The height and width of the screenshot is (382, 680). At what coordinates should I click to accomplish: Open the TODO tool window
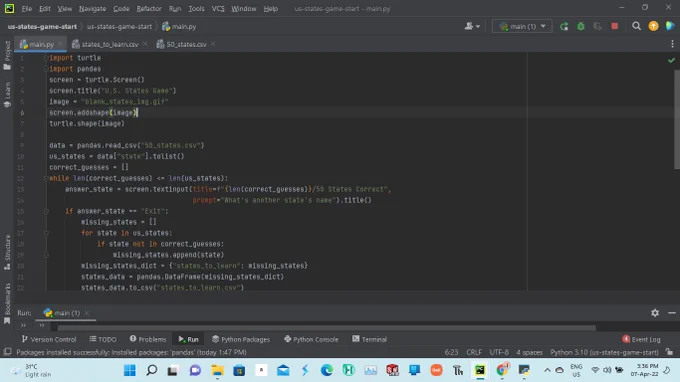103,339
